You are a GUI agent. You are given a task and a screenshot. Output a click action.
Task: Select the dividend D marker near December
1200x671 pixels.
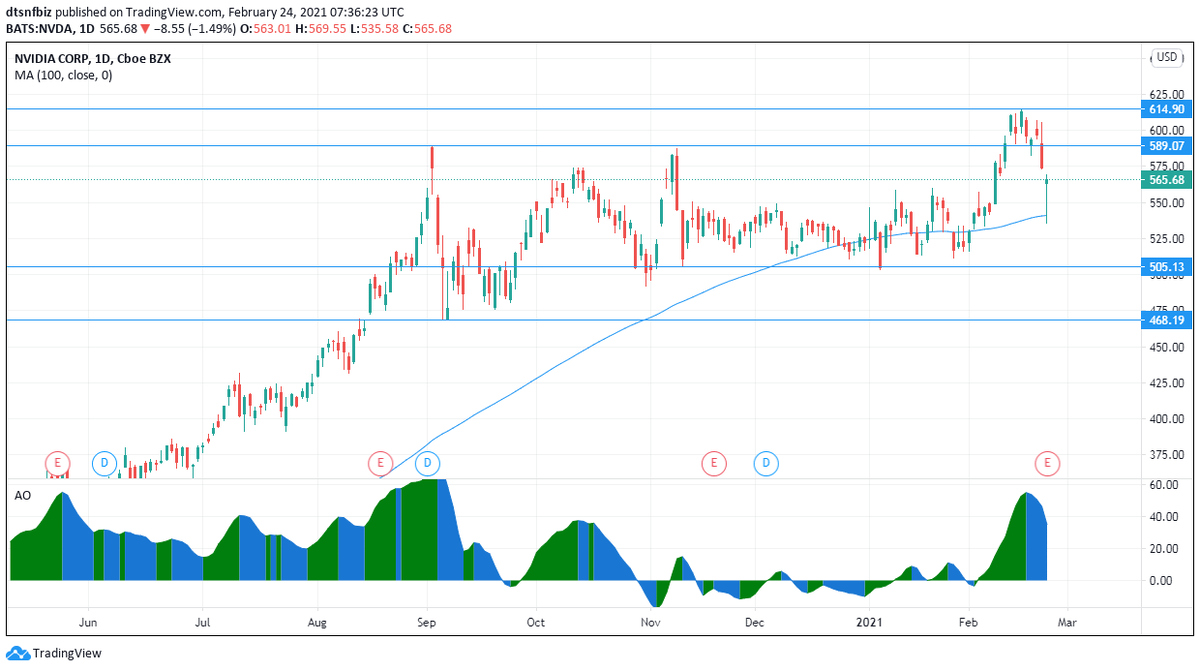tap(766, 463)
